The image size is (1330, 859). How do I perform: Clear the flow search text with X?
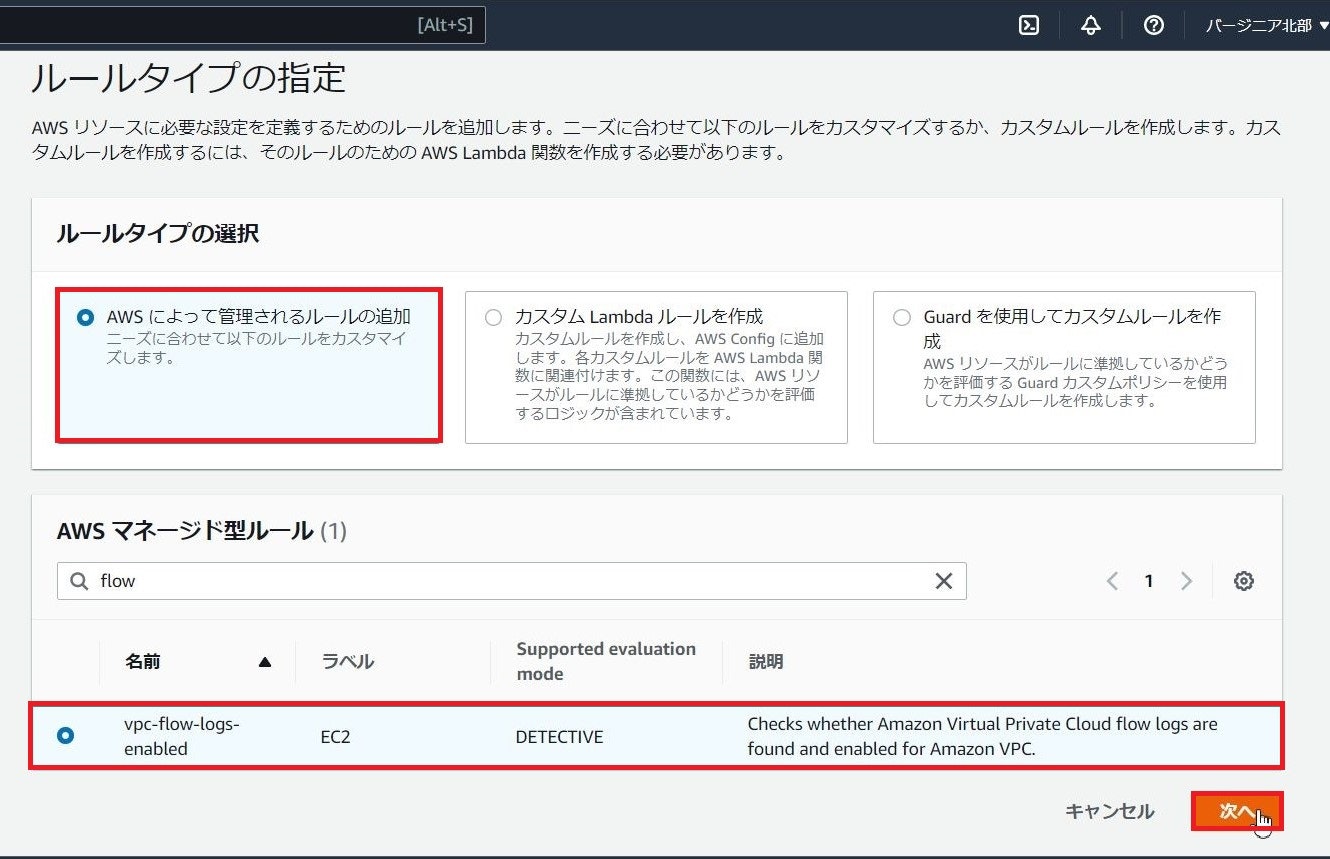tap(943, 581)
